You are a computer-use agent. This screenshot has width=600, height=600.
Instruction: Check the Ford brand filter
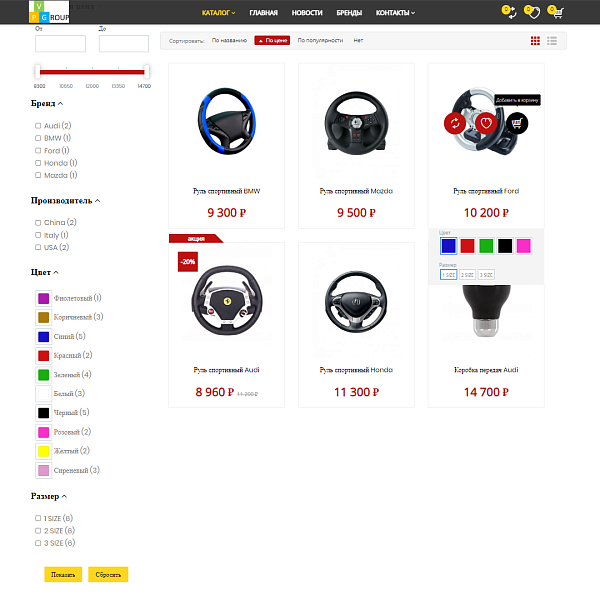38,150
